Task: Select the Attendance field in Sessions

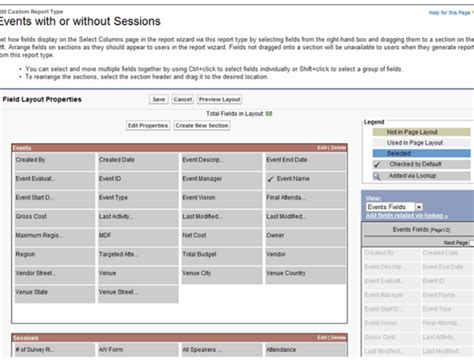Action: tap(305, 350)
